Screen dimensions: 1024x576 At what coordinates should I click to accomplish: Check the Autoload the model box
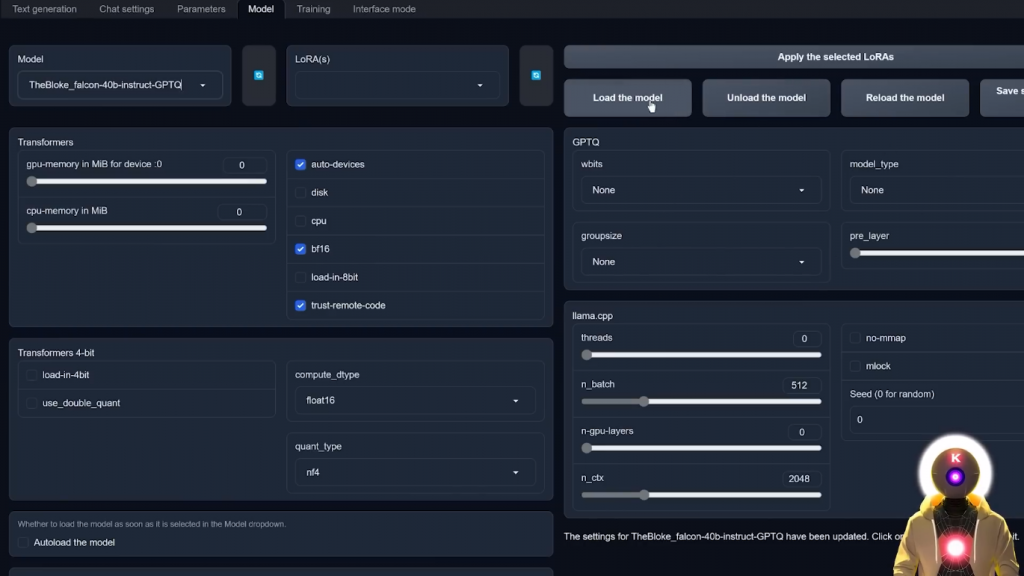point(24,542)
